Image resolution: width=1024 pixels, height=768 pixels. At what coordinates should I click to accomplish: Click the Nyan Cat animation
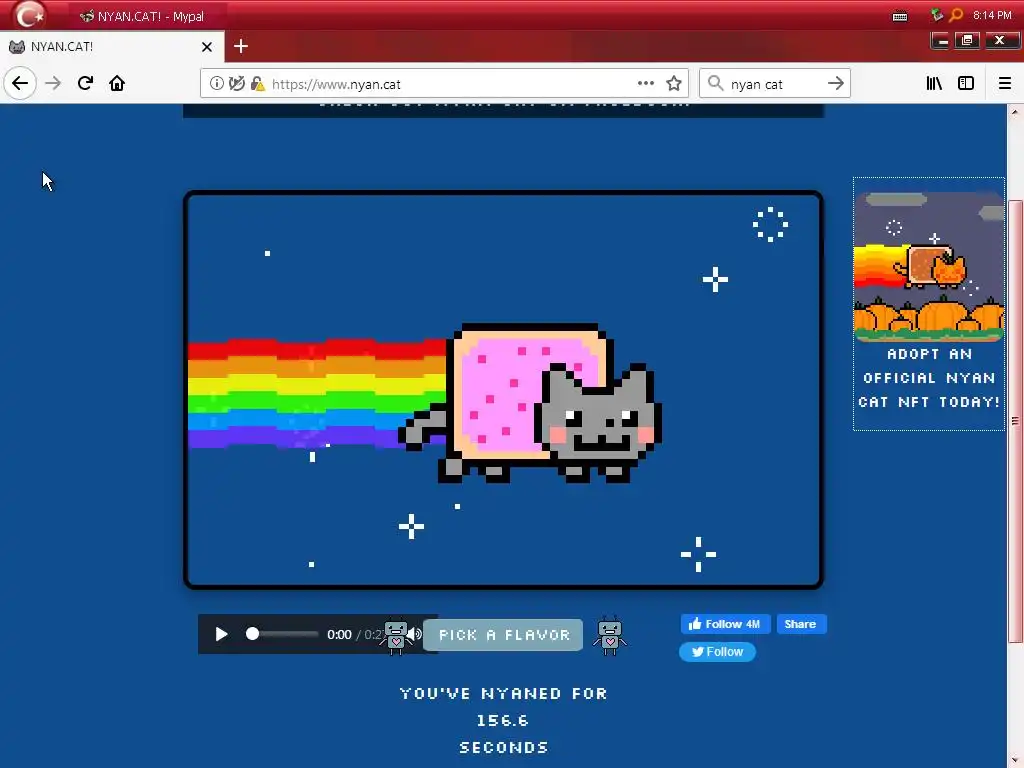pyautogui.click(x=503, y=390)
